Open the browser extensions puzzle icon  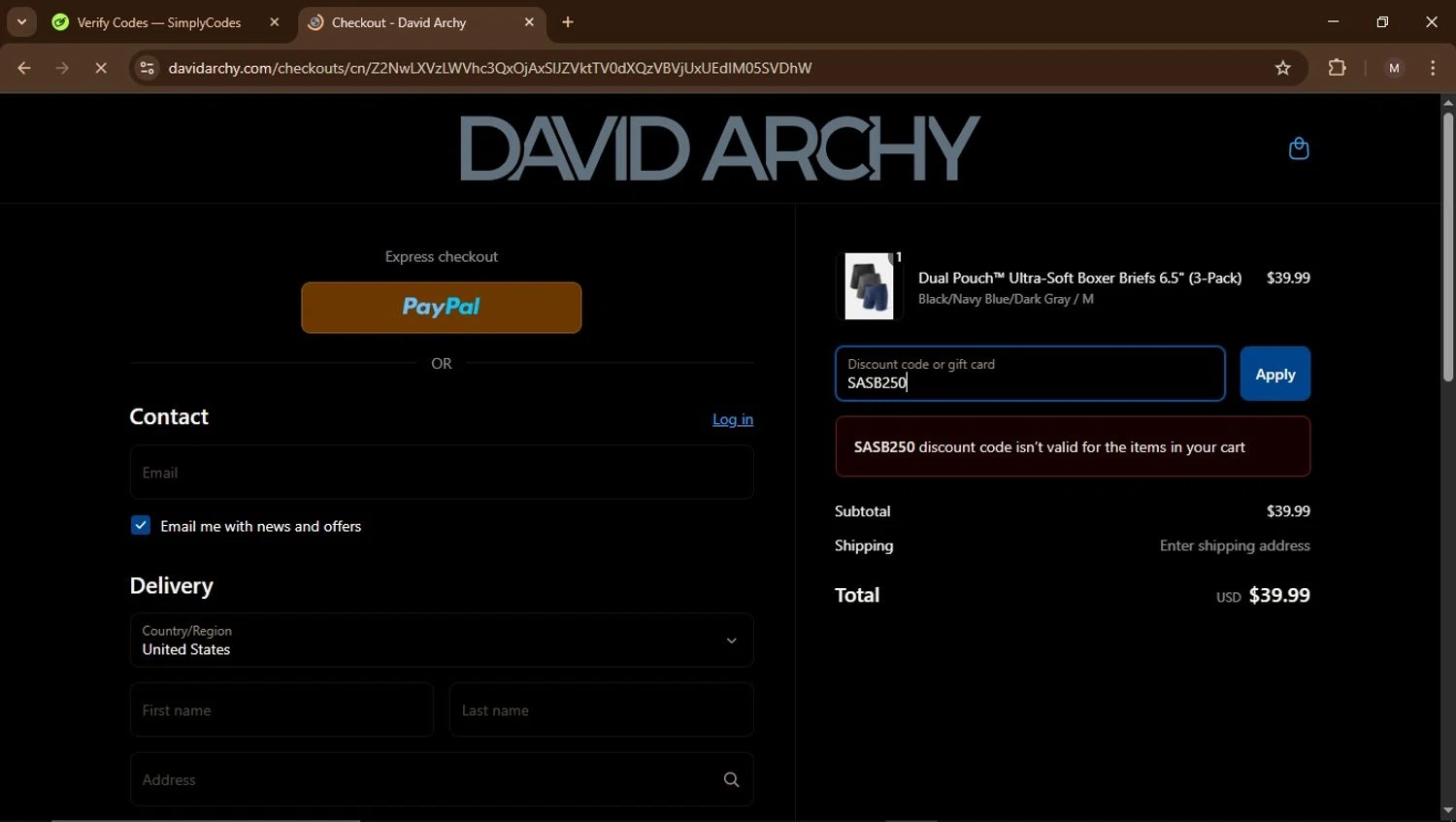coord(1337,68)
